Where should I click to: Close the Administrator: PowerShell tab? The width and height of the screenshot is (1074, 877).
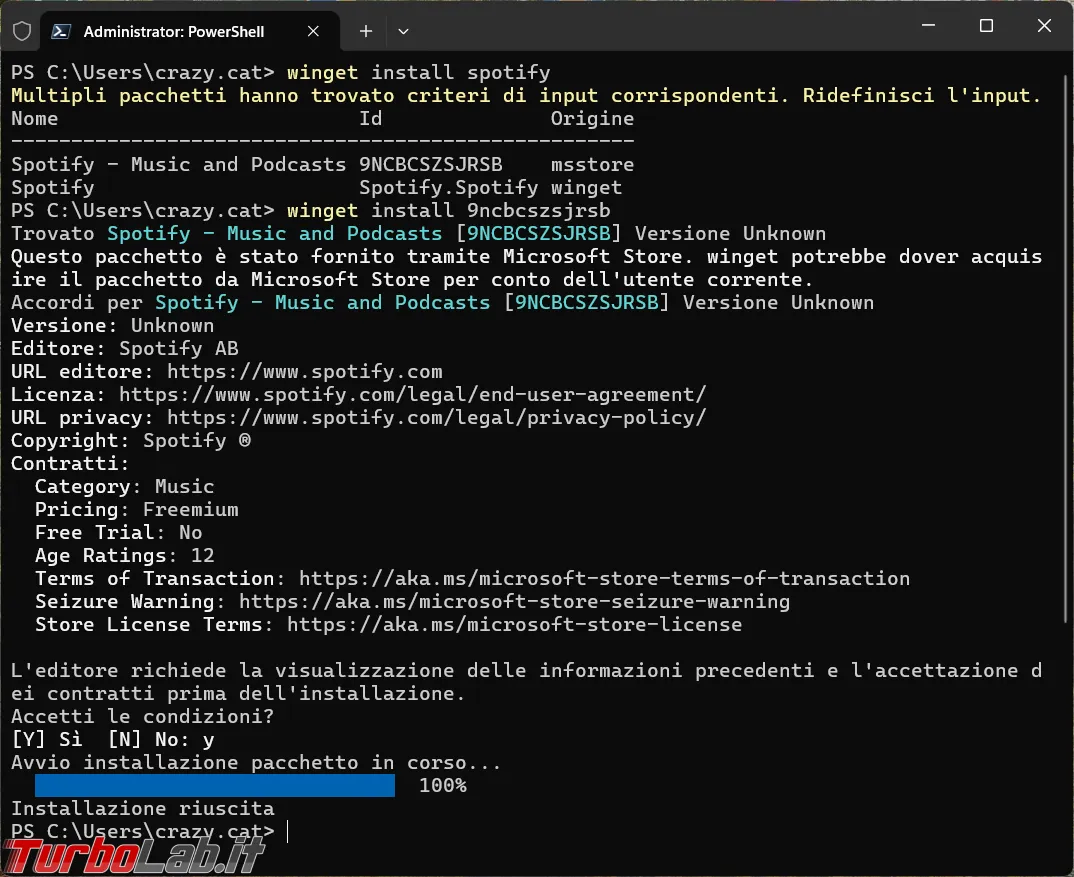point(313,32)
